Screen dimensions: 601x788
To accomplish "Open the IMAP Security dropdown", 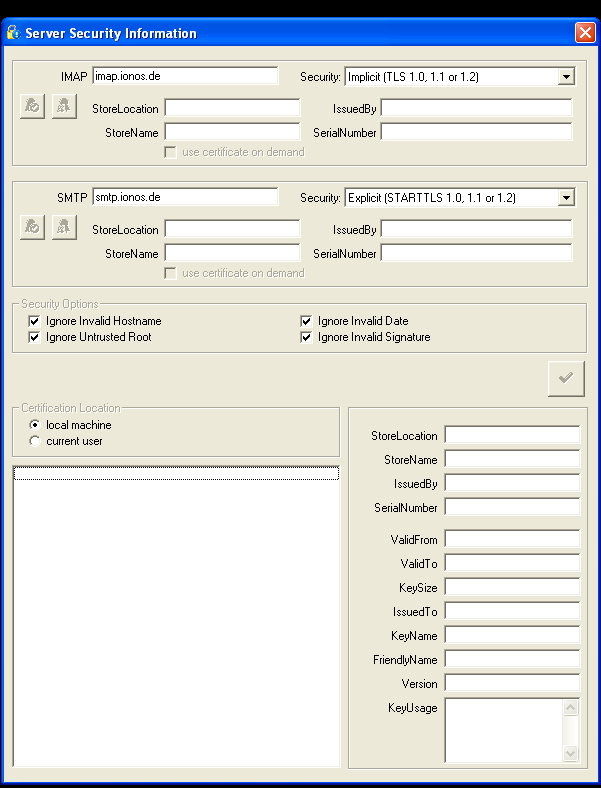I will (x=566, y=76).
